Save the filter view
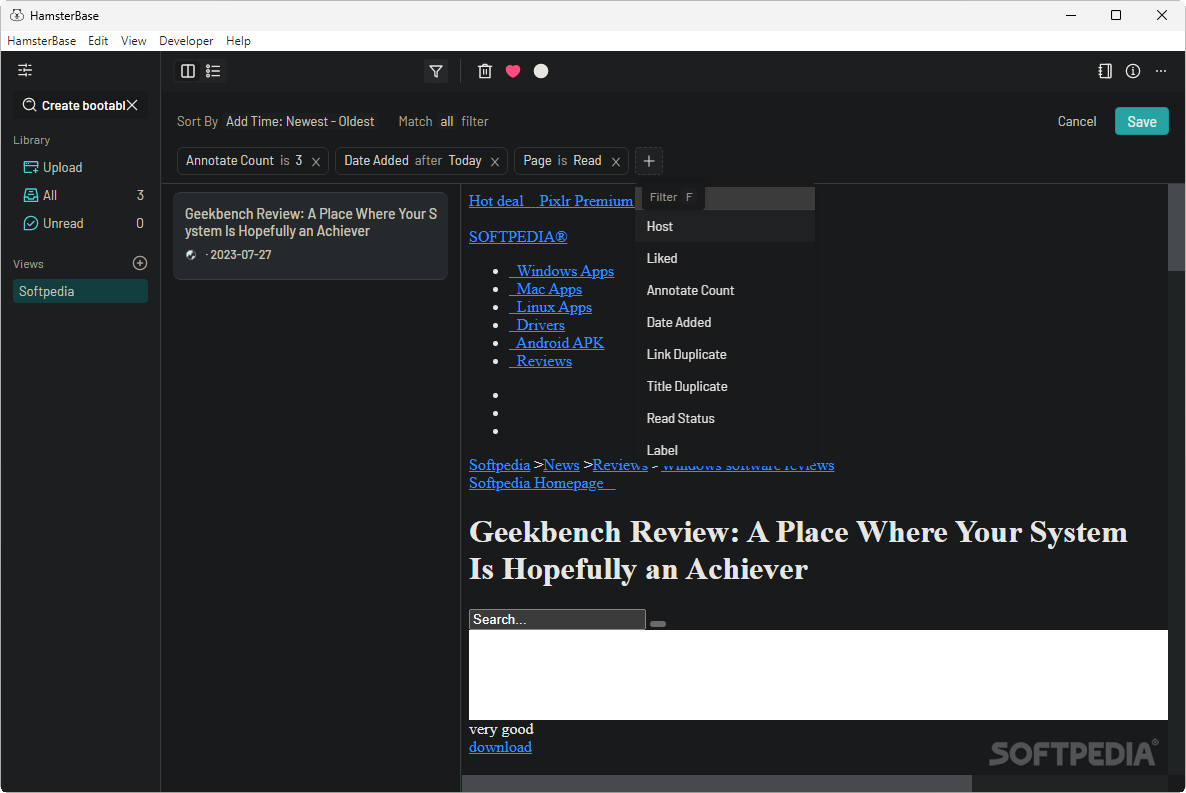 pyautogui.click(x=1141, y=121)
